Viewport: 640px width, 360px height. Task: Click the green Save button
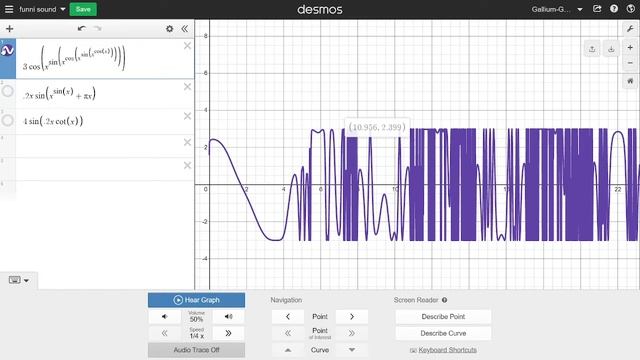(x=83, y=9)
